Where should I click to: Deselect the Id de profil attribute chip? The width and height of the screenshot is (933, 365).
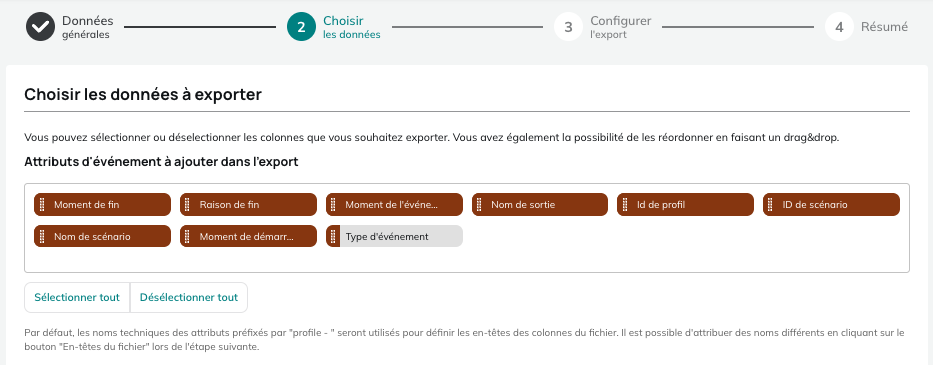pyautogui.click(x=685, y=204)
